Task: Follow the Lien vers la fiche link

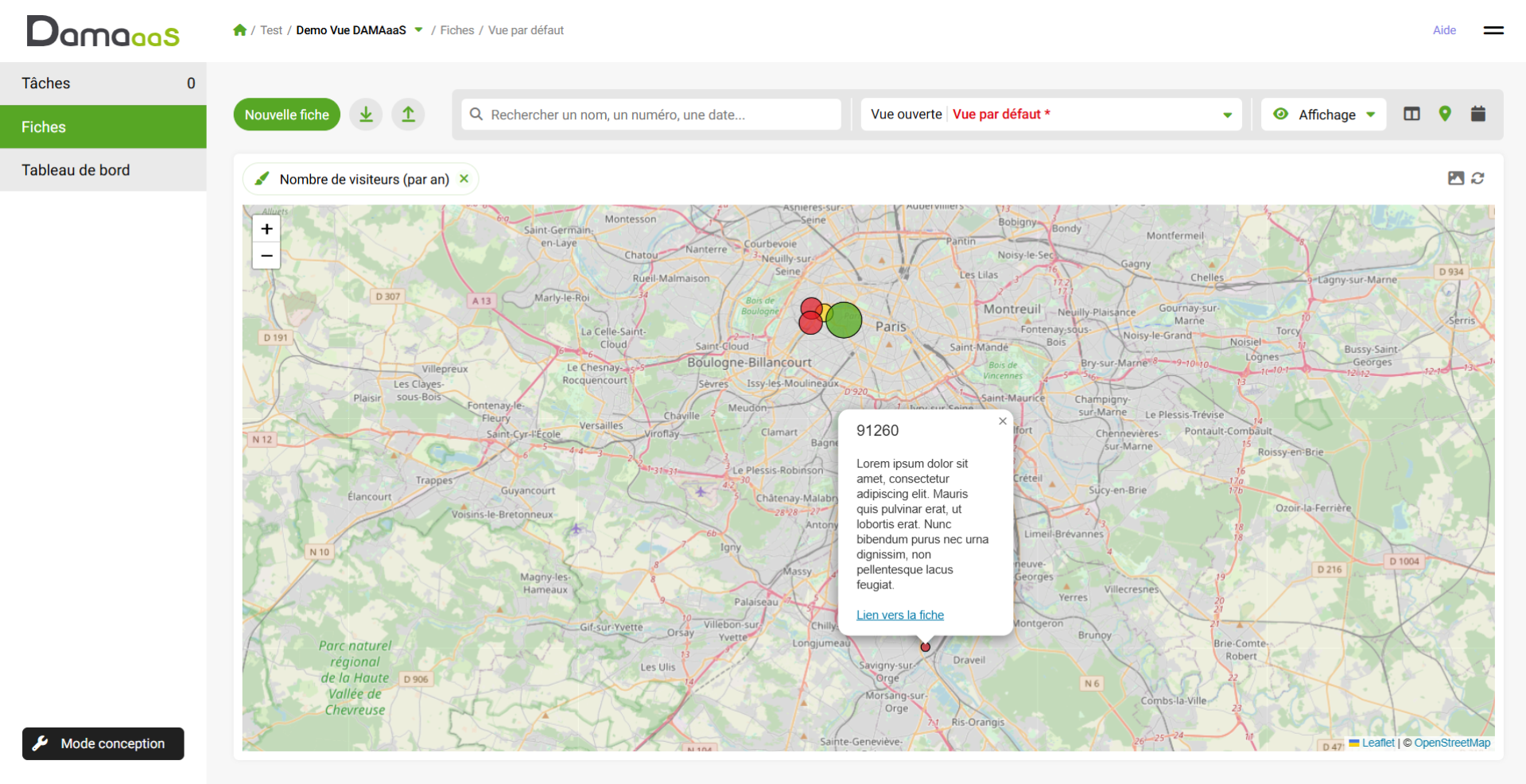Action: coord(899,615)
